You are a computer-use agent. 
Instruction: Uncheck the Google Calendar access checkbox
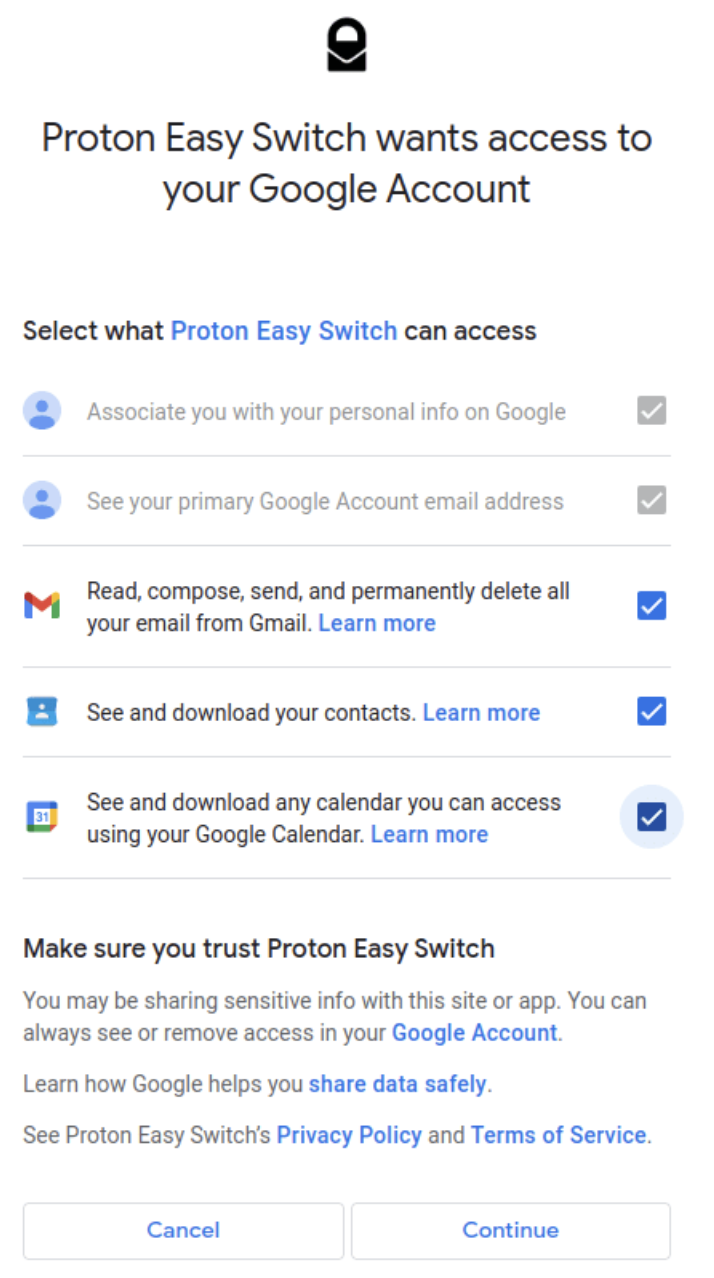(652, 817)
